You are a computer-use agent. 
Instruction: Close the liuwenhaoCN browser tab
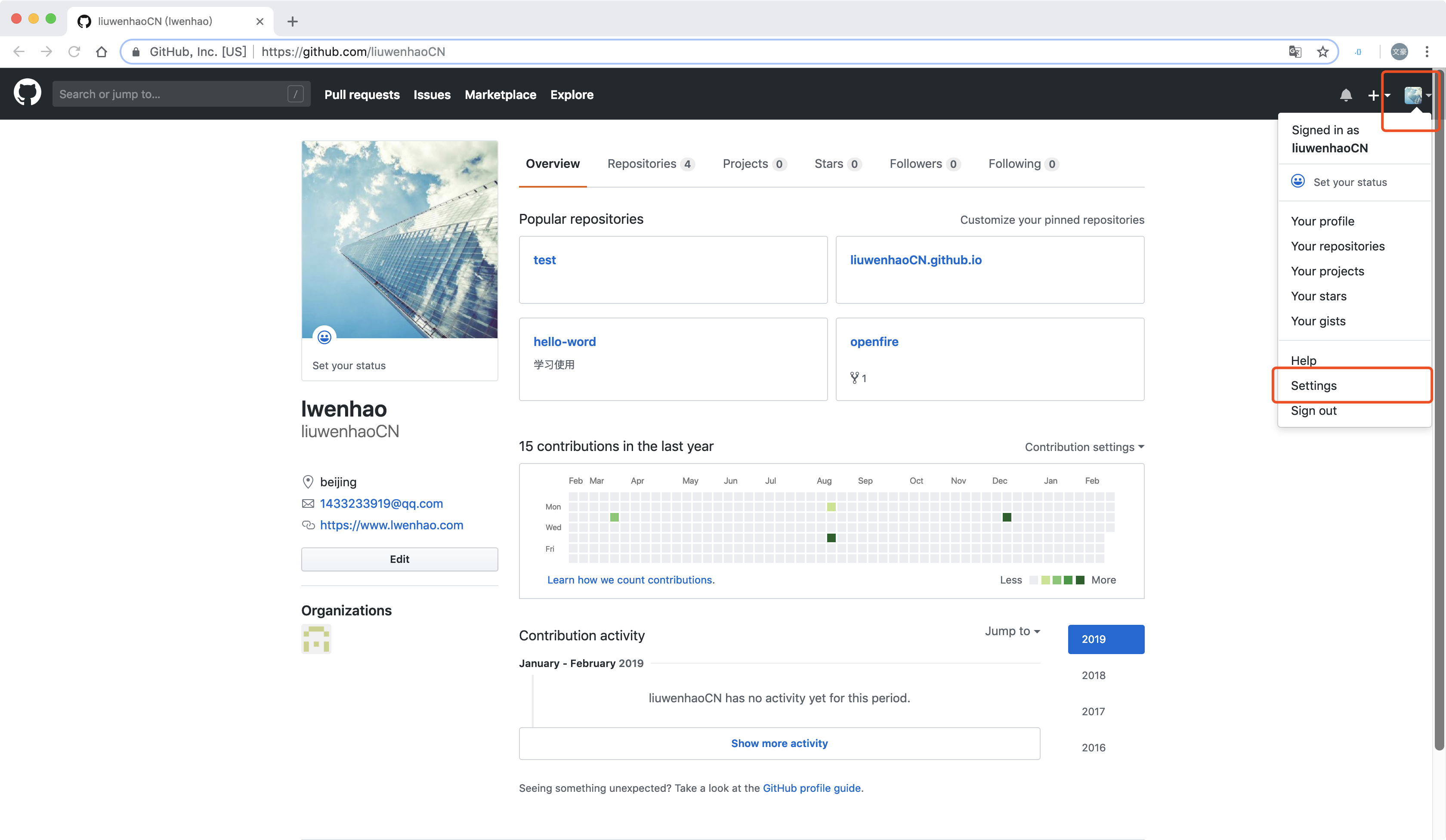click(x=260, y=21)
